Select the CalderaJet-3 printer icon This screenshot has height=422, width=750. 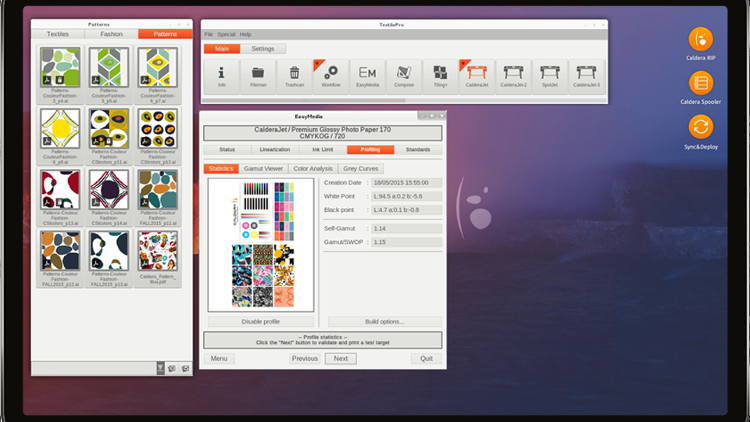(x=586, y=75)
